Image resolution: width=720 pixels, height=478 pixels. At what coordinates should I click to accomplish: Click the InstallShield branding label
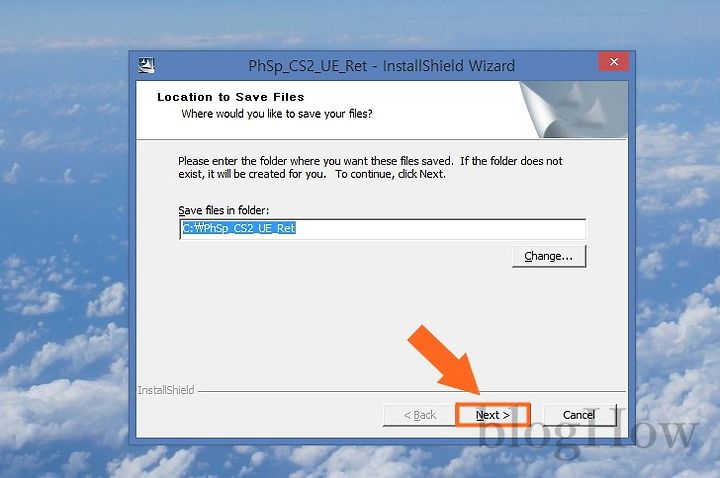tap(166, 390)
